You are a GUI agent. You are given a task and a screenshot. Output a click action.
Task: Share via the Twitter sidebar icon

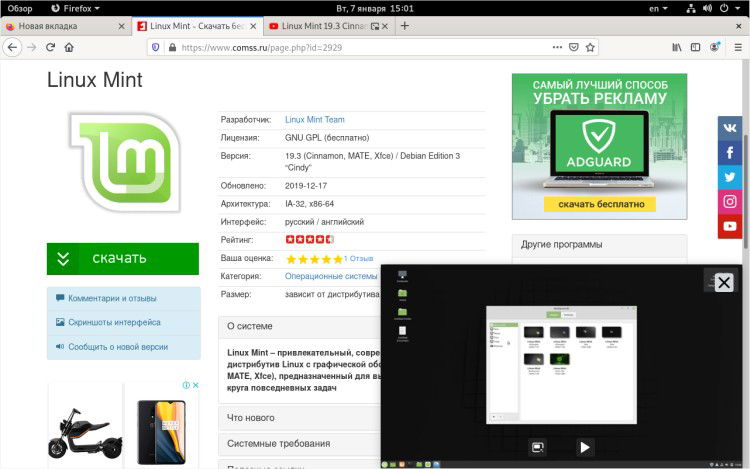(729, 177)
